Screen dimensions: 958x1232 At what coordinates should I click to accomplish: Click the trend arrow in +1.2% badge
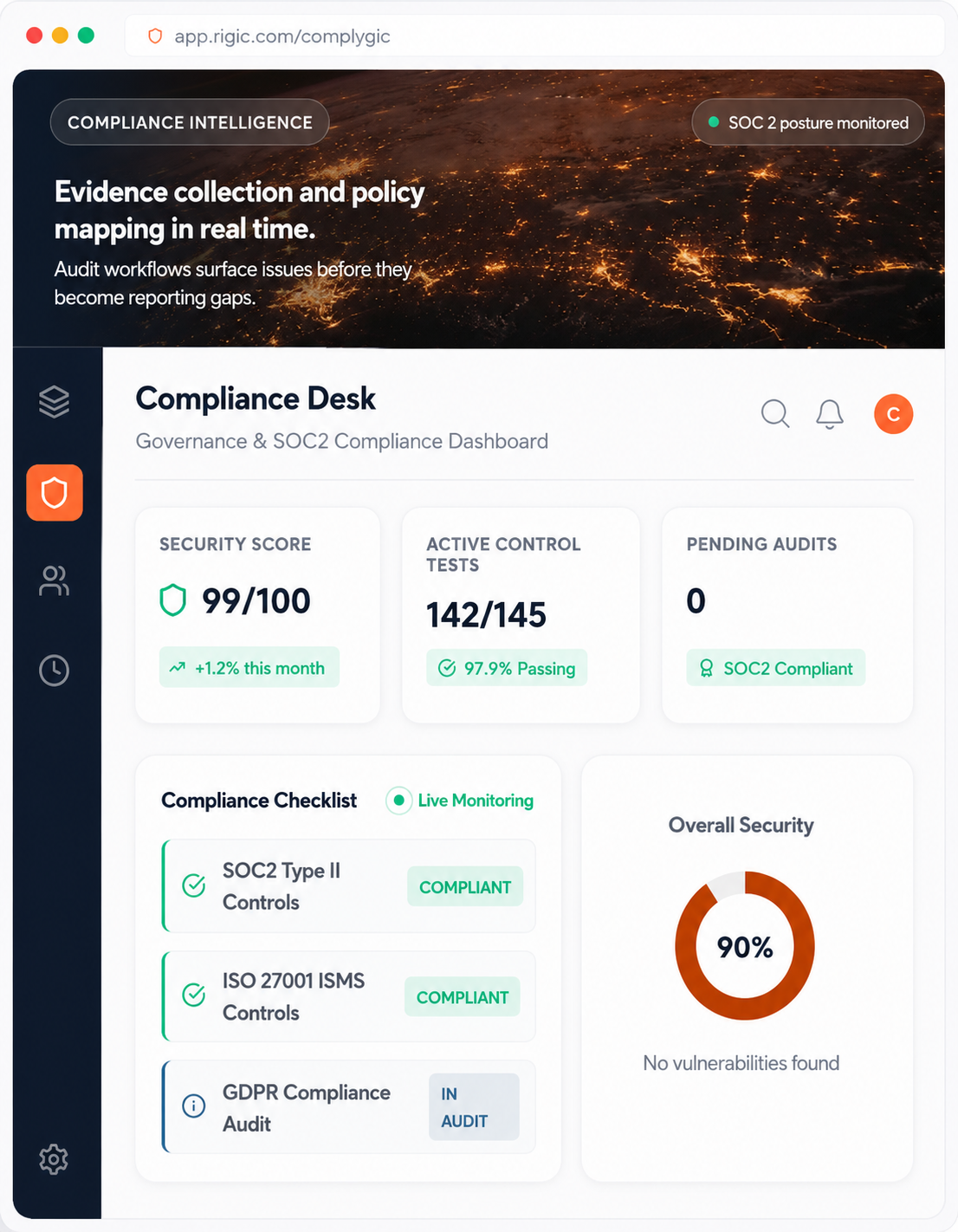coord(178,668)
